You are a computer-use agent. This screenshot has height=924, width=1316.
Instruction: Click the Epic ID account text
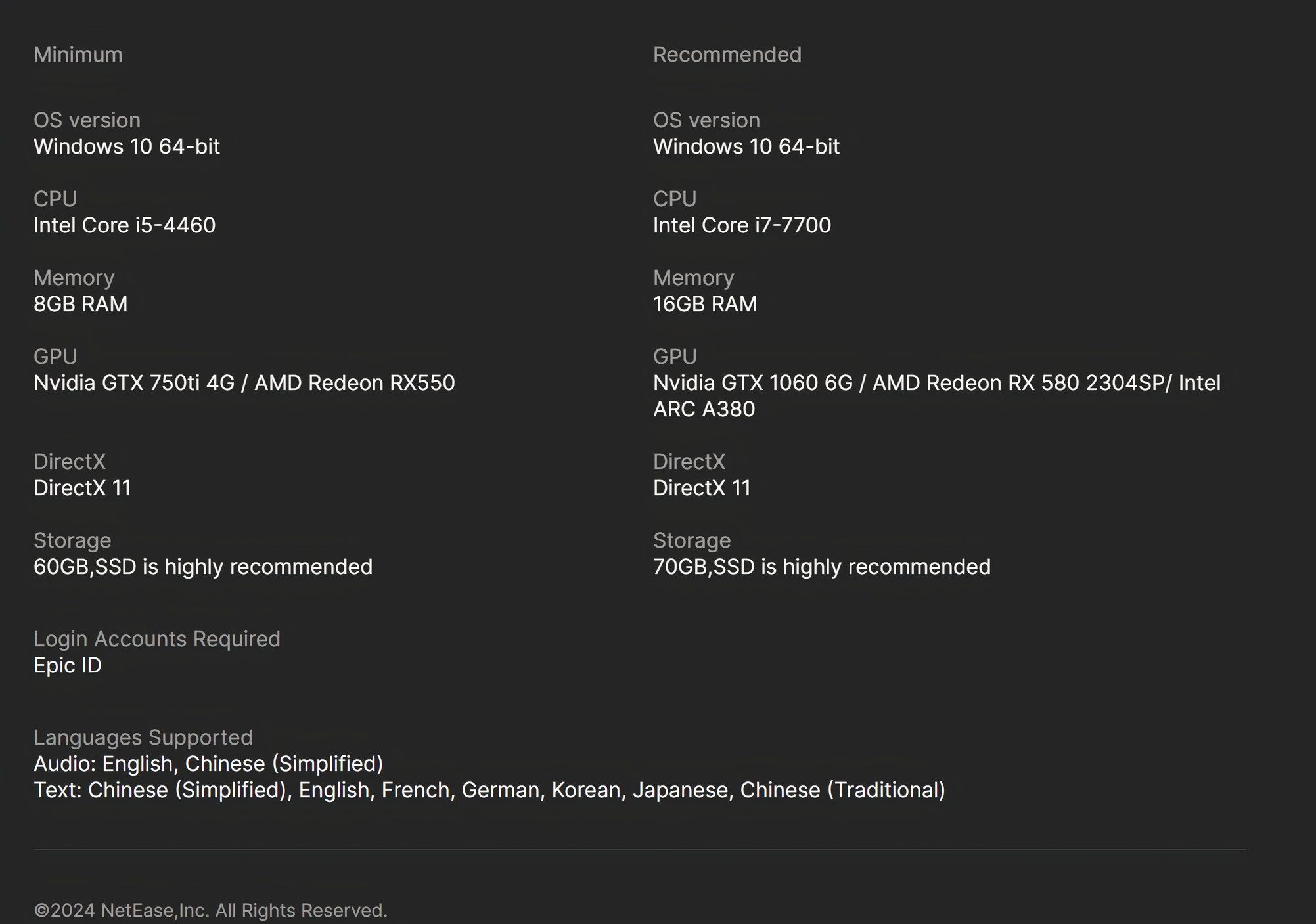click(x=67, y=665)
